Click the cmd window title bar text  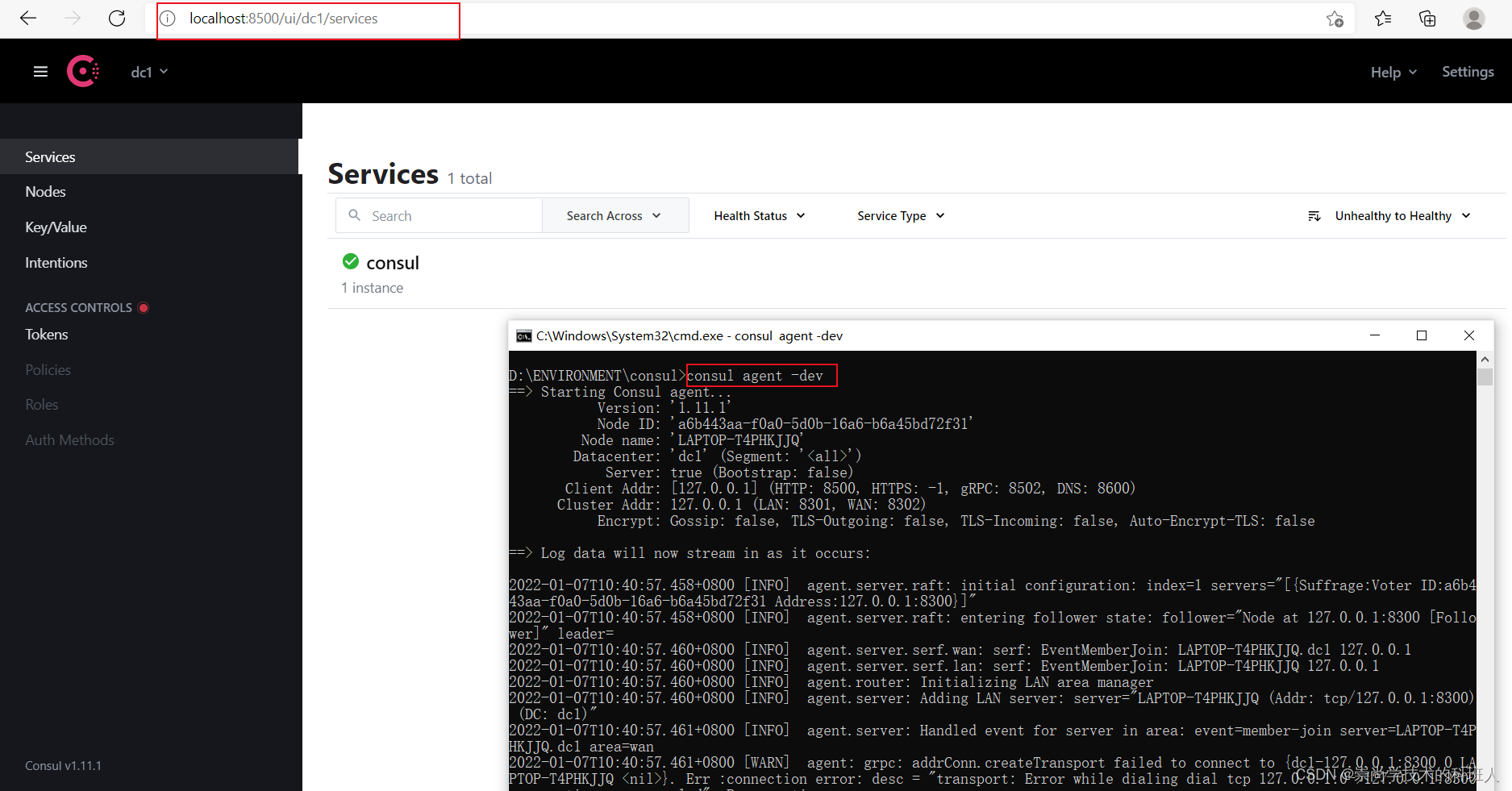pyautogui.click(x=689, y=336)
